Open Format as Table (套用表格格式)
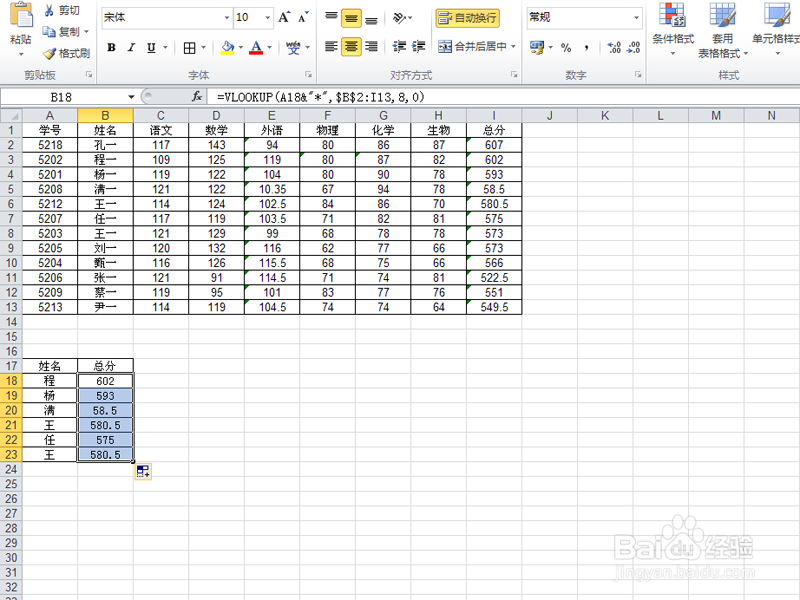Image resolution: width=800 pixels, height=600 pixels. coord(722,30)
